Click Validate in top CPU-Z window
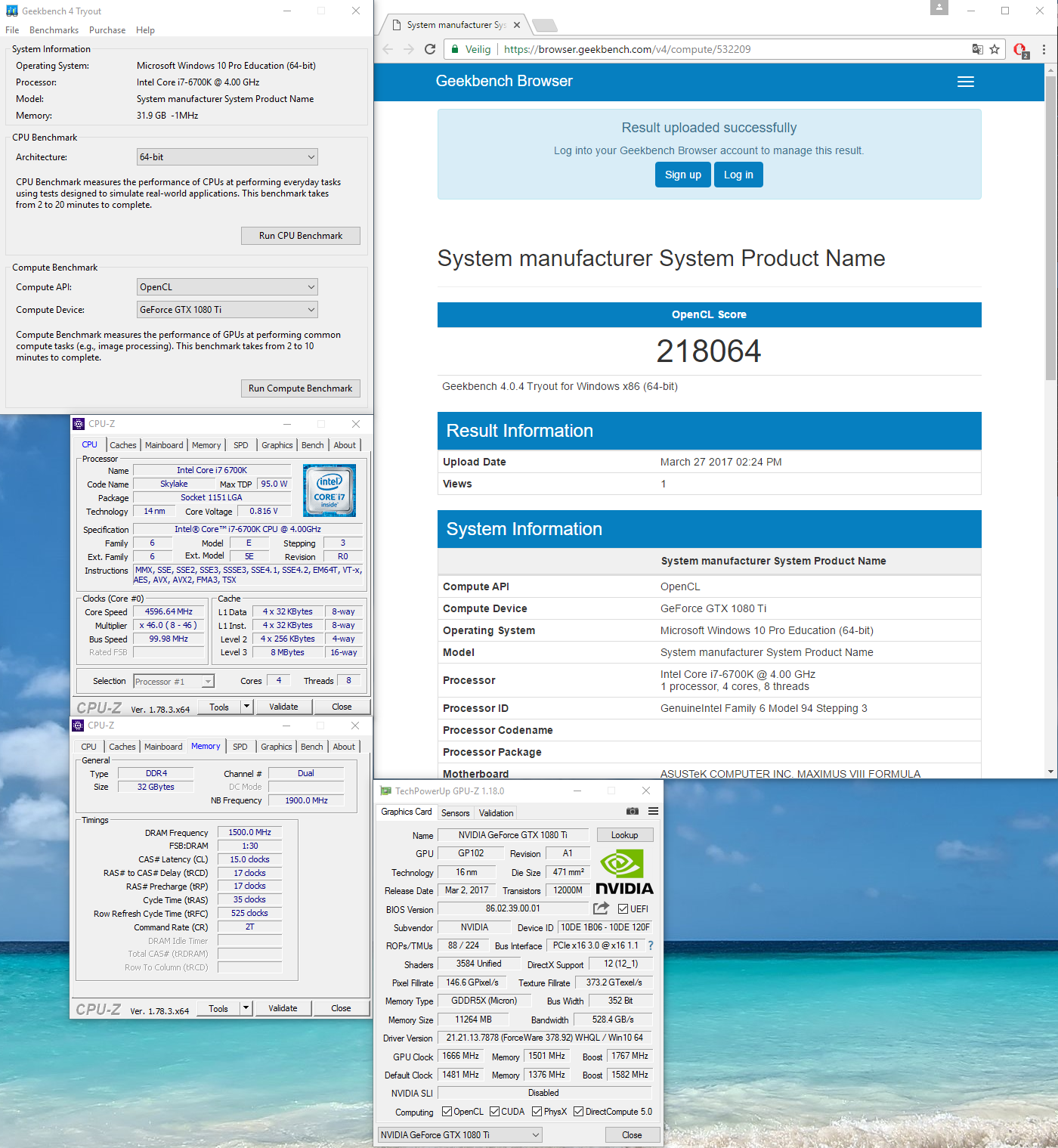 click(x=283, y=707)
